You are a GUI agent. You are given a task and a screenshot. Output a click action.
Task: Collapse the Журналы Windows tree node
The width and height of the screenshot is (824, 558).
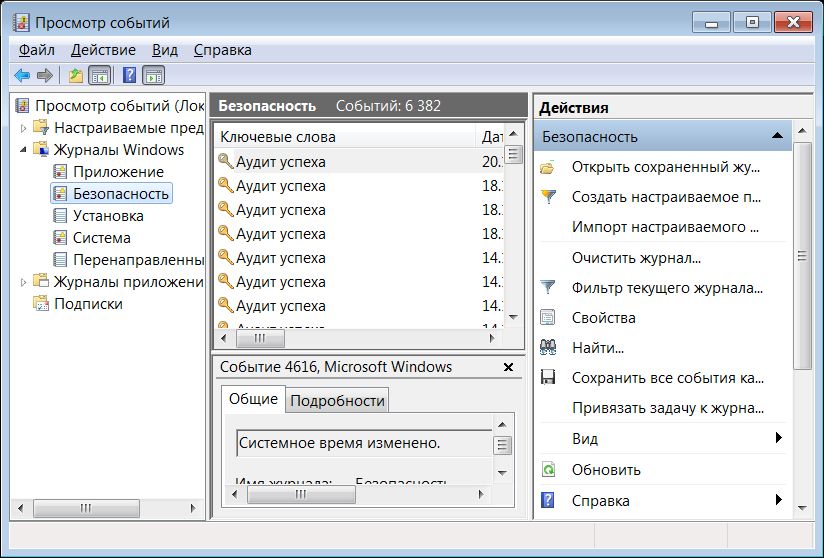(23, 150)
